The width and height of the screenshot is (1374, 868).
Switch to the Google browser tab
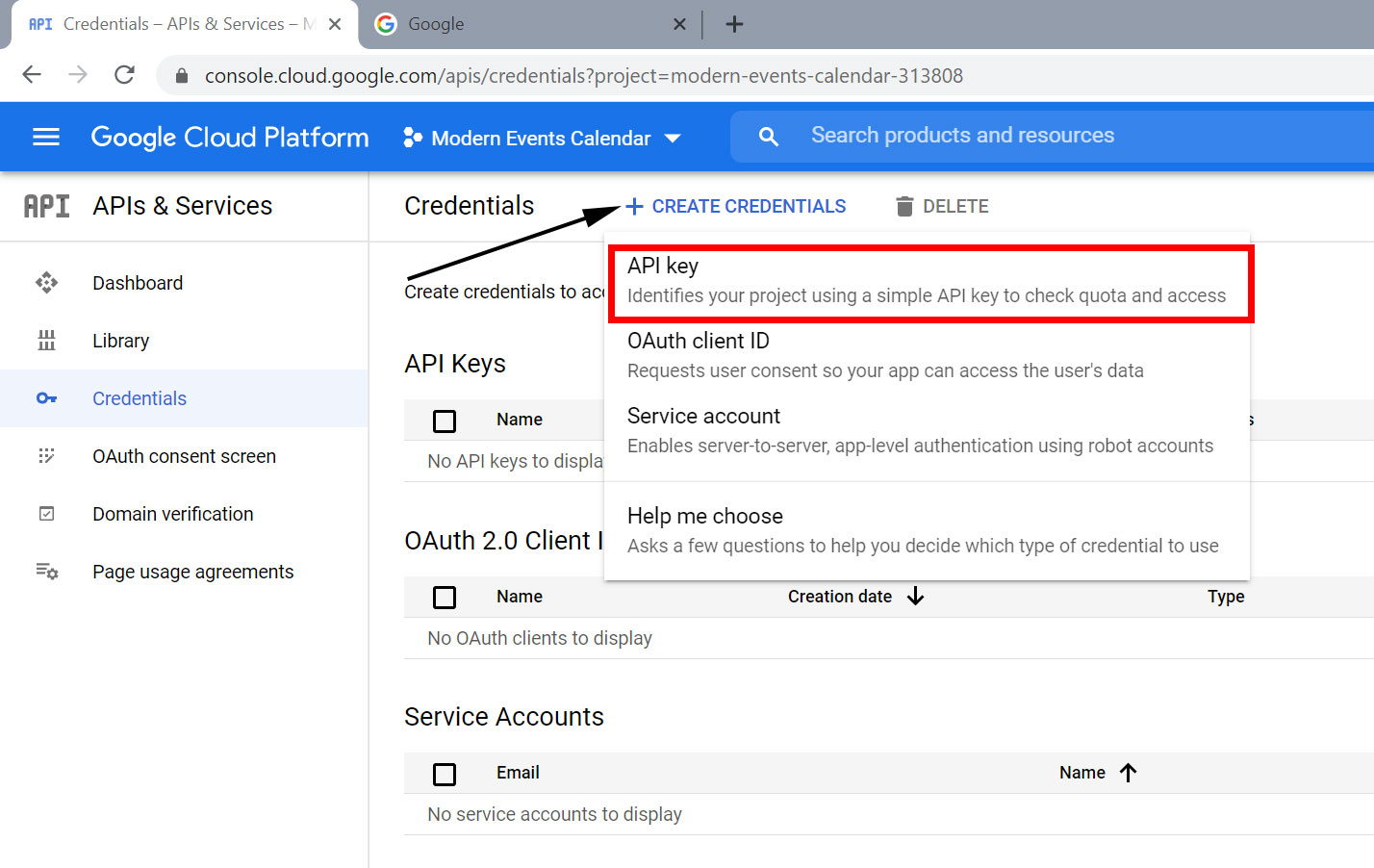tap(527, 24)
